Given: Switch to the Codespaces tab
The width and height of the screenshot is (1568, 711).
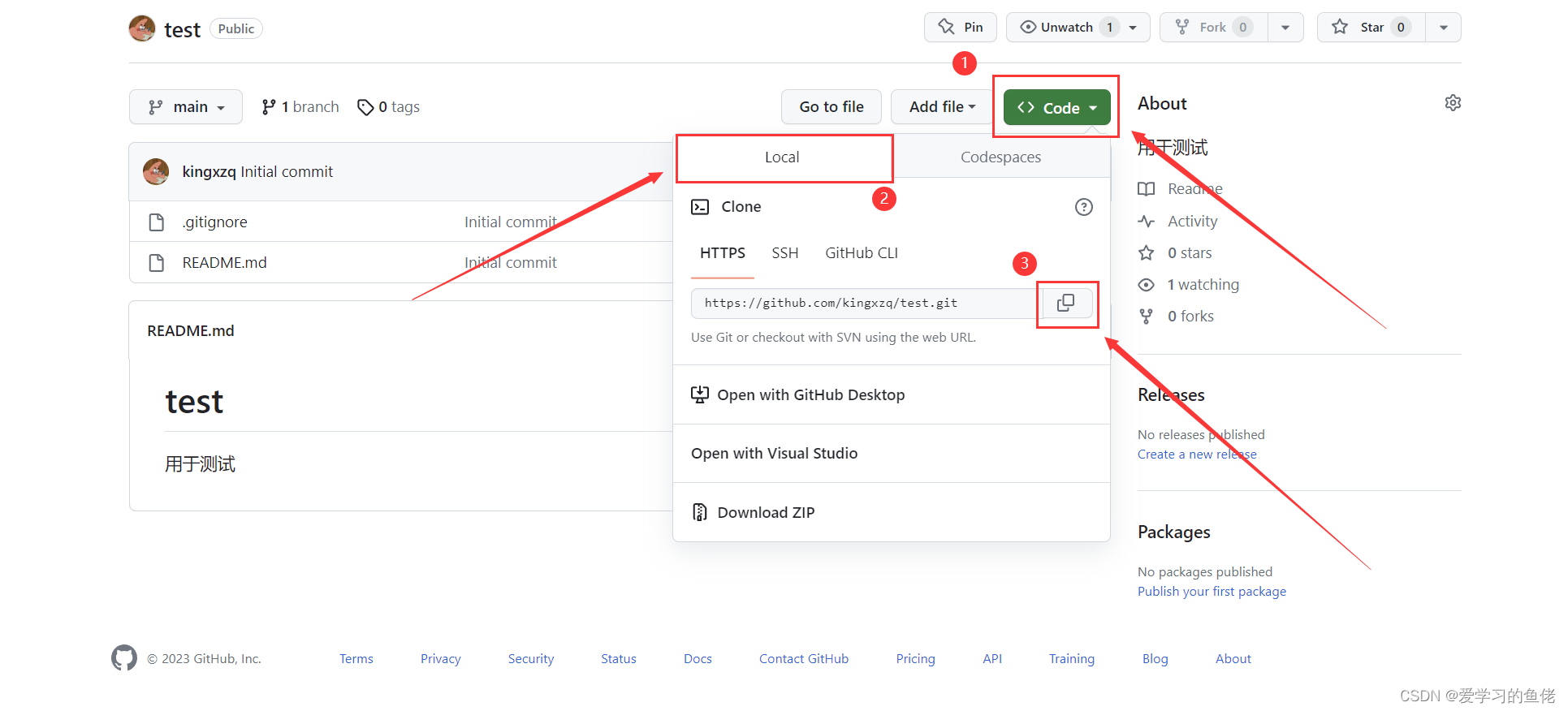Looking at the screenshot, I should (1000, 157).
